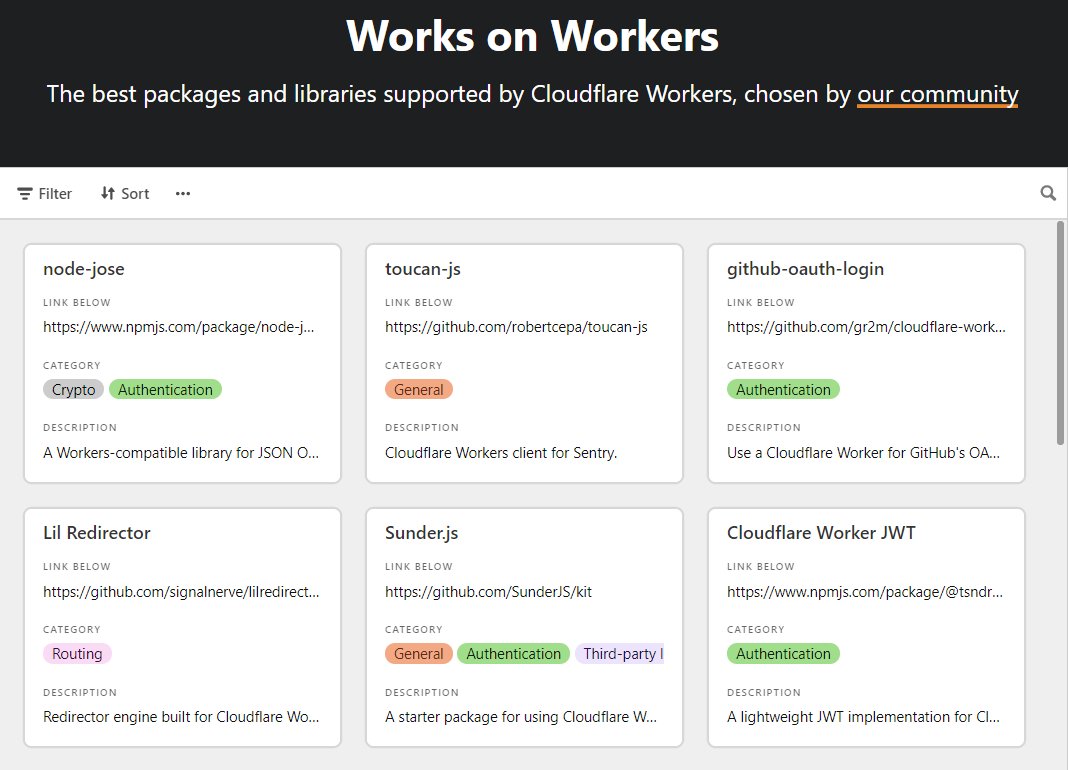The height and width of the screenshot is (770, 1068).
Task: Open the node-jose npmjs link
Action: tap(178, 327)
